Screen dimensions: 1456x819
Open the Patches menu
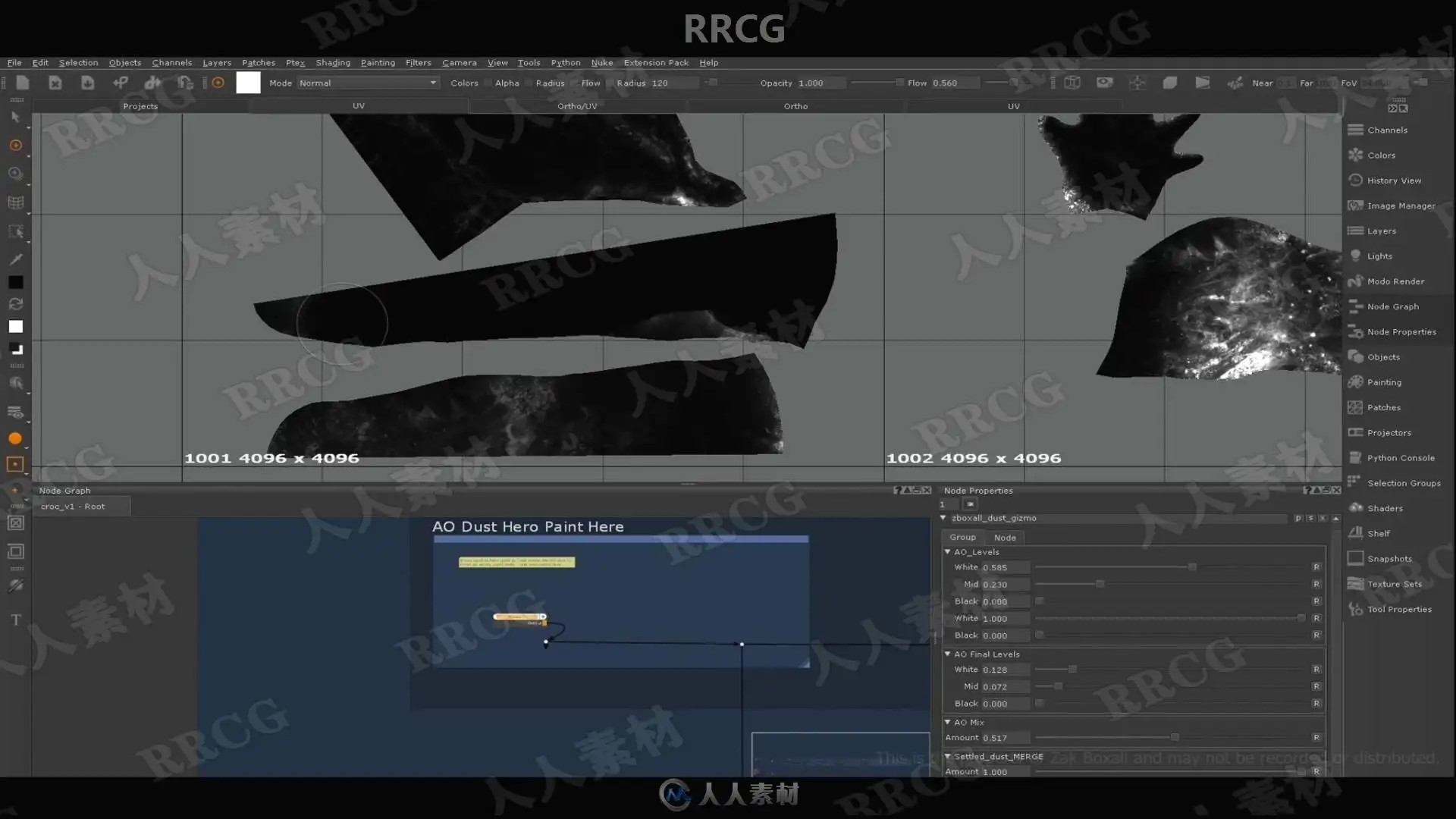click(258, 63)
